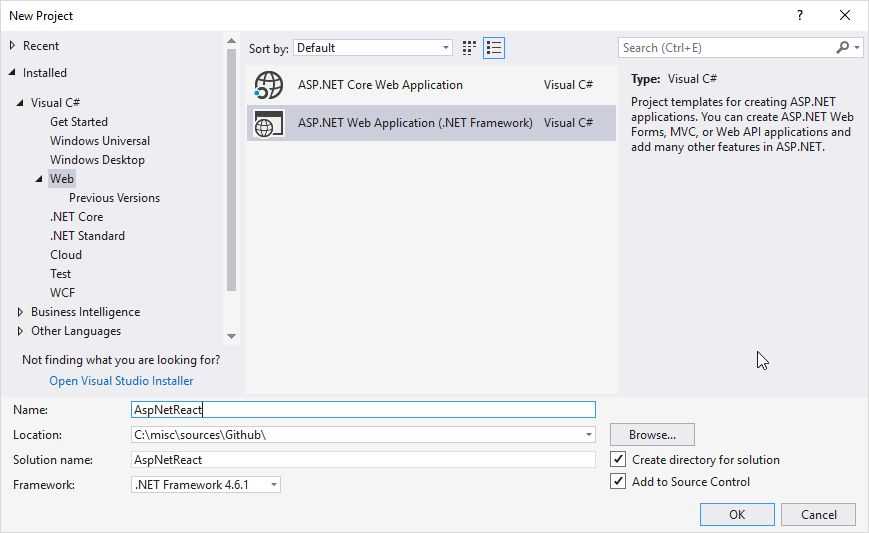Image resolution: width=869 pixels, height=533 pixels.
Task: Select the .NET Core category
Action: point(76,217)
